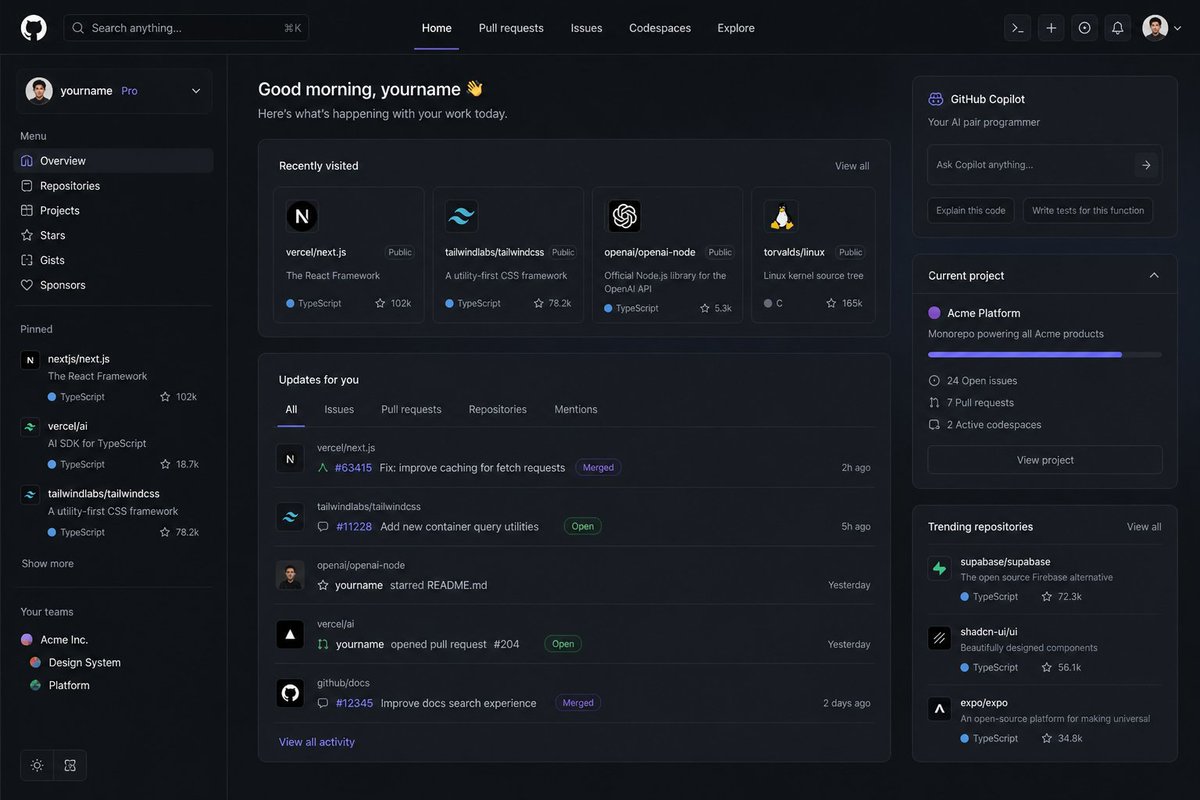Open the yourname Pro account dropdown

tap(113, 91)
